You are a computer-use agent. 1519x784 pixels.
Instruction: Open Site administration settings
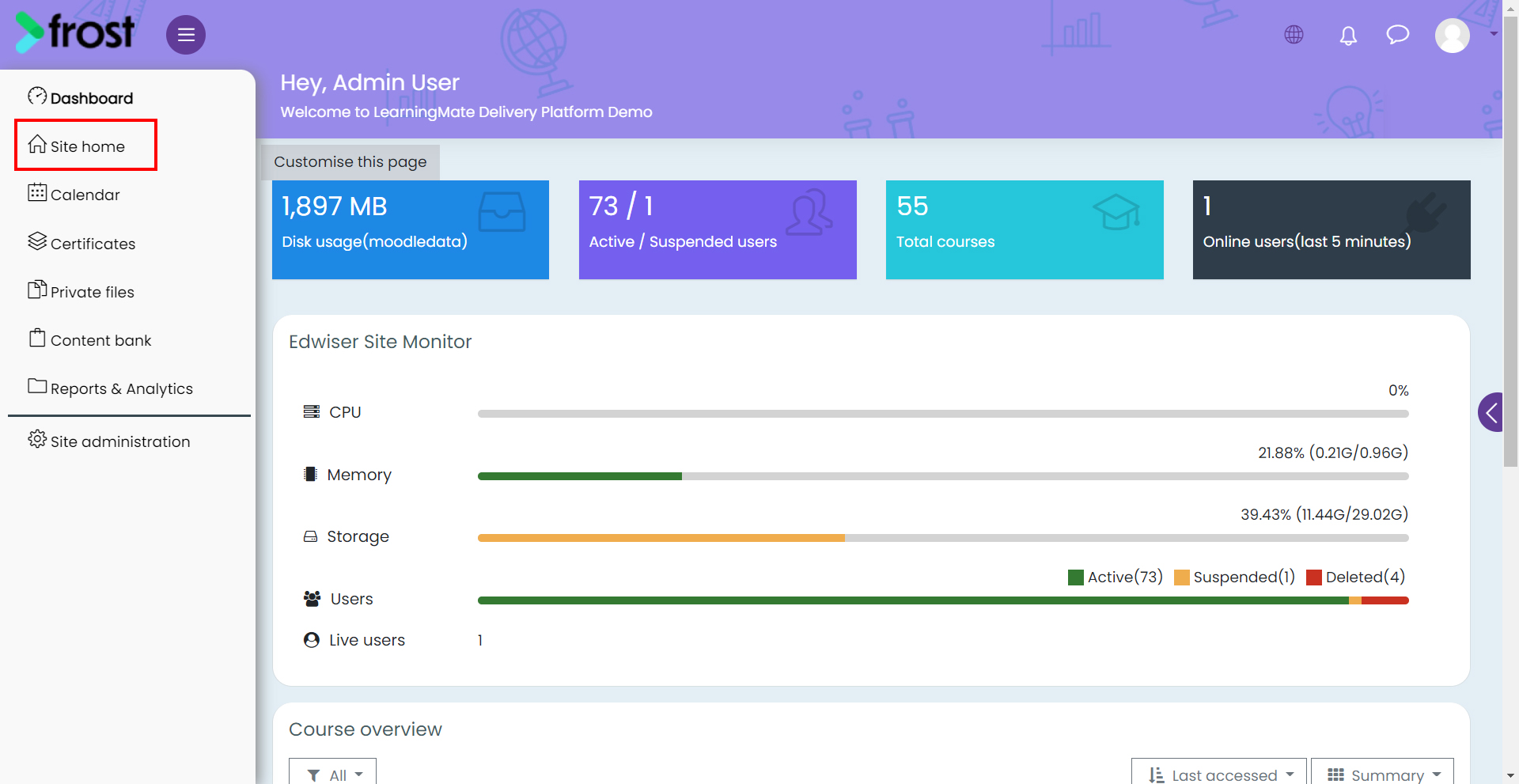tap(109, 441)
